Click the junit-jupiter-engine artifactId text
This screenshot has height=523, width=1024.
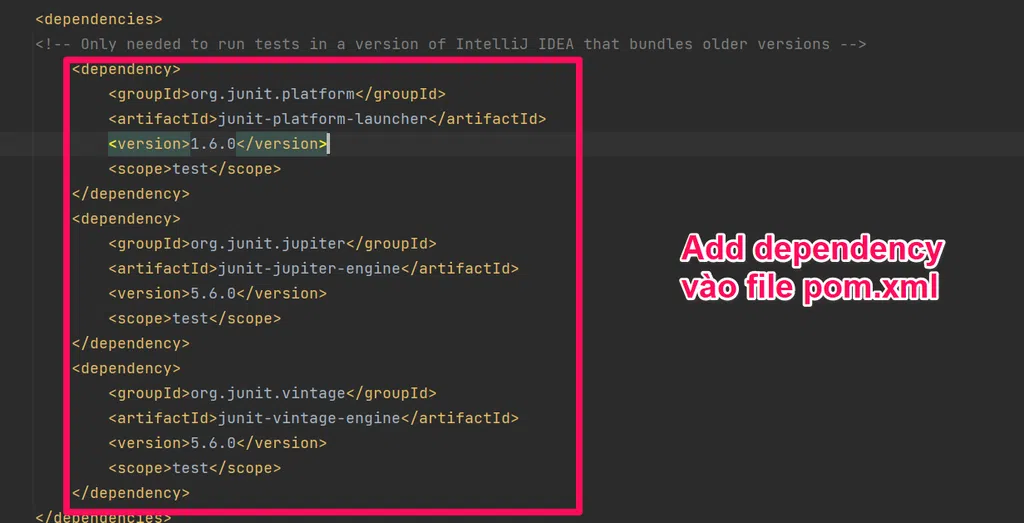(x=309, y=268)
